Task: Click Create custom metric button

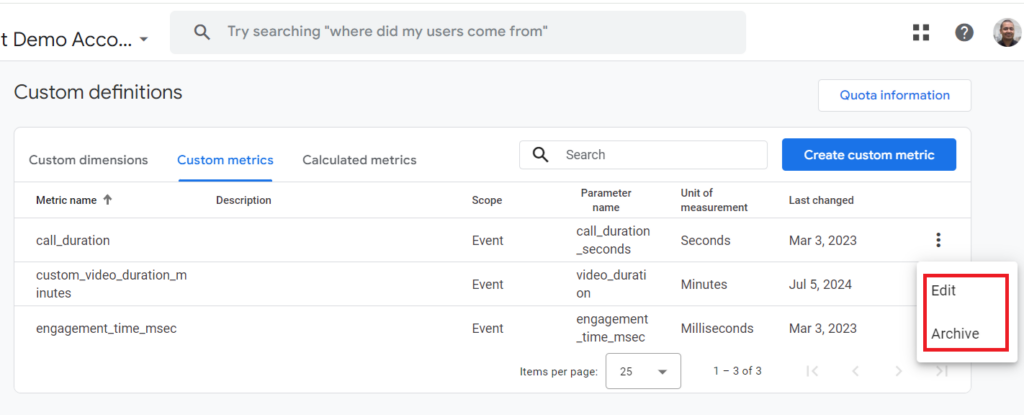Action: 869,155
